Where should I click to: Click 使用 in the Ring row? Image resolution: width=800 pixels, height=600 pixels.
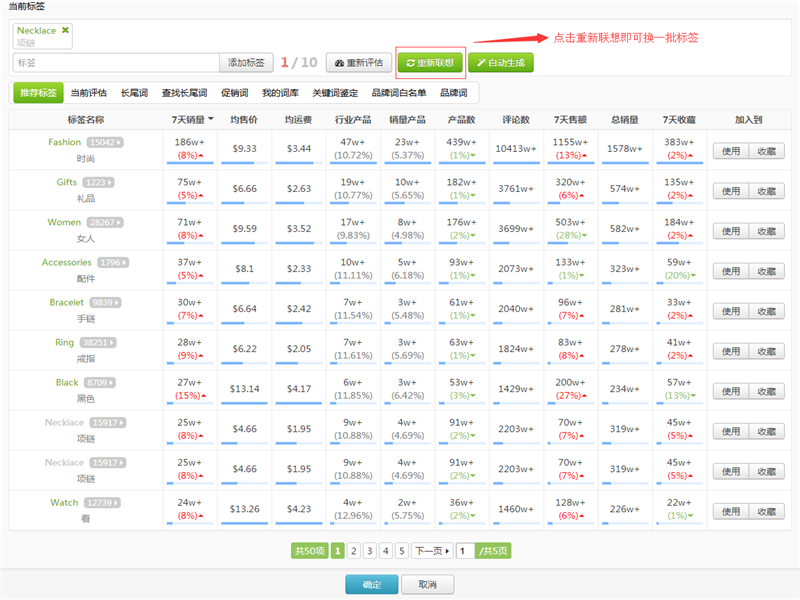pyautogui.click(x=731, y=352)
